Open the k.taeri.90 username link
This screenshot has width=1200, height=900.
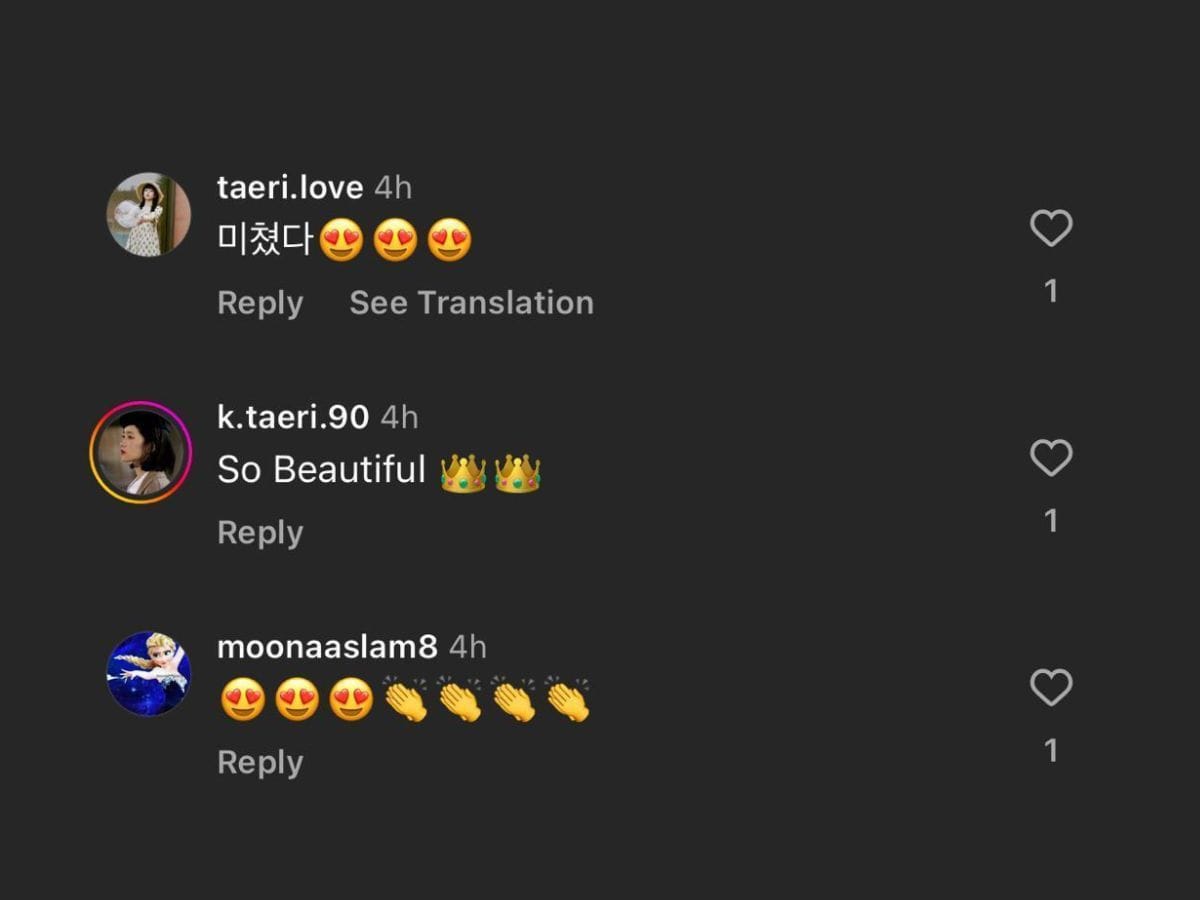292,417
